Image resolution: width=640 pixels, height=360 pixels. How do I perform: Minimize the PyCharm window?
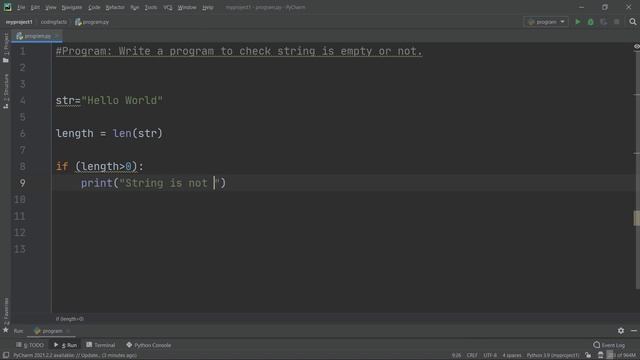tap(582, 7)
